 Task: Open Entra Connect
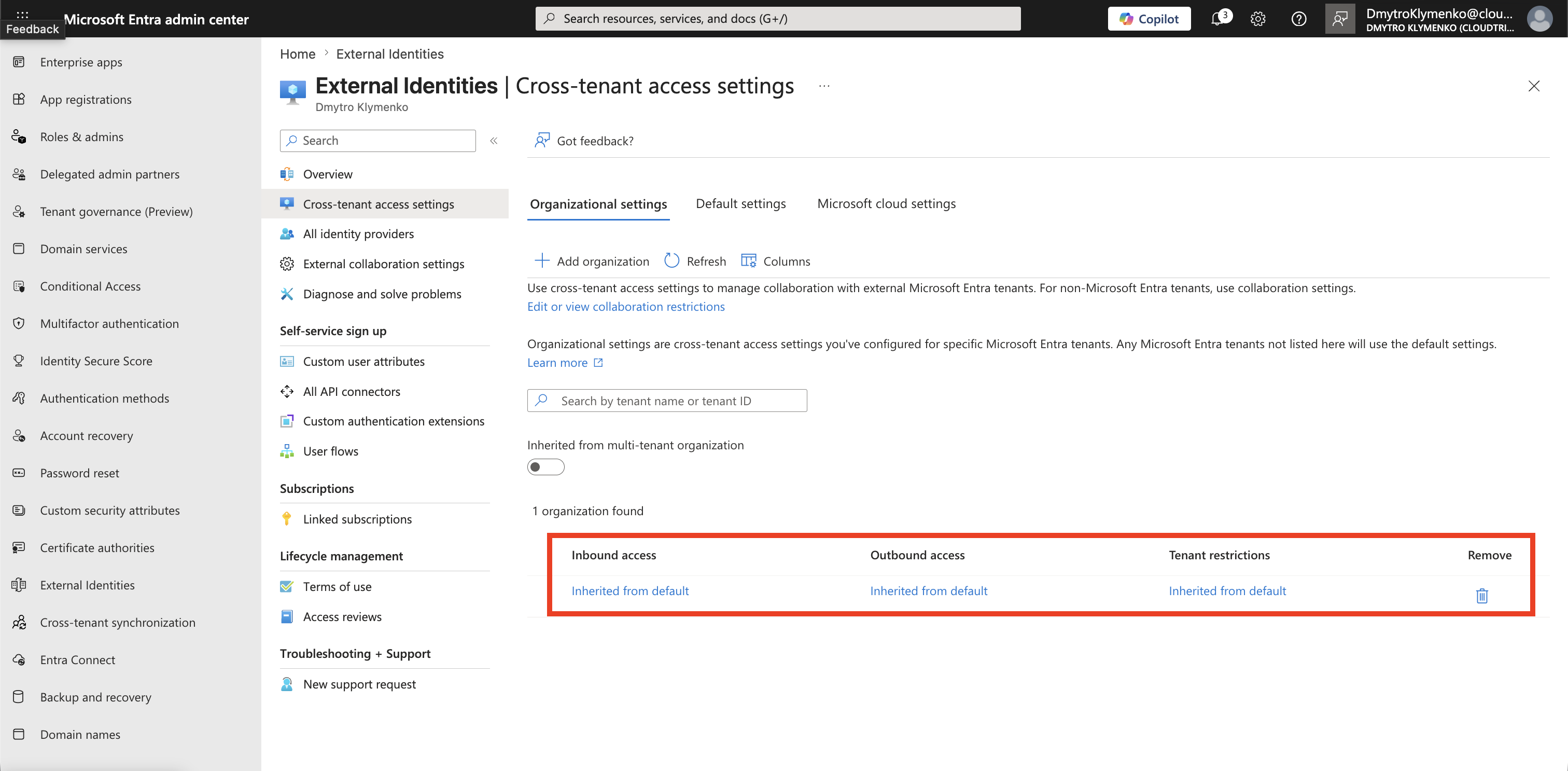pos(77,659)
